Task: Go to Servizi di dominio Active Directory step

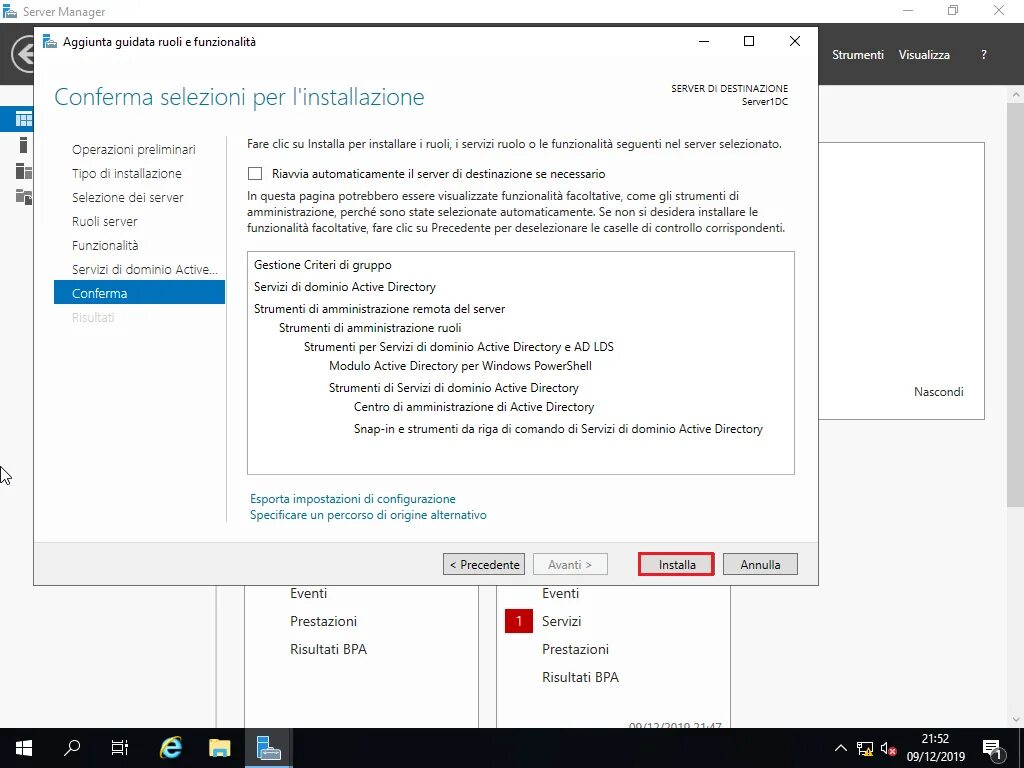Action: [x=145, y=269]
